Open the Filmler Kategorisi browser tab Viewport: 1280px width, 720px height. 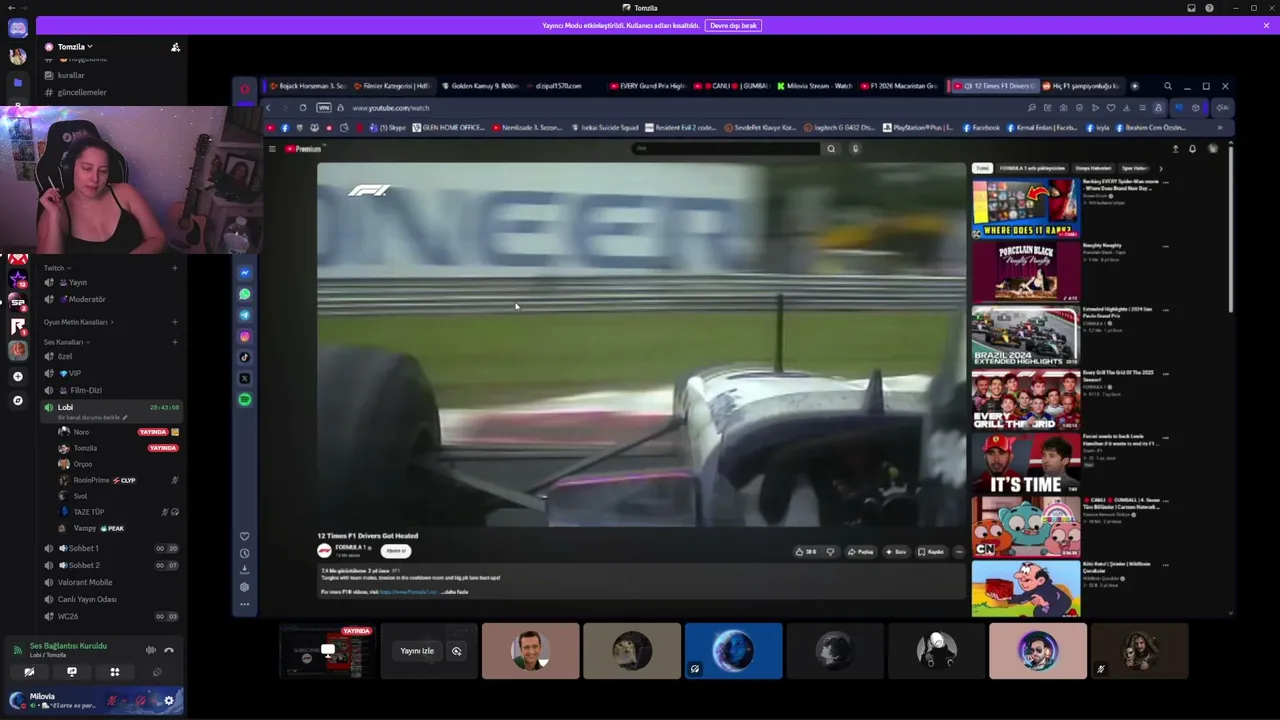tap(391, 86)
